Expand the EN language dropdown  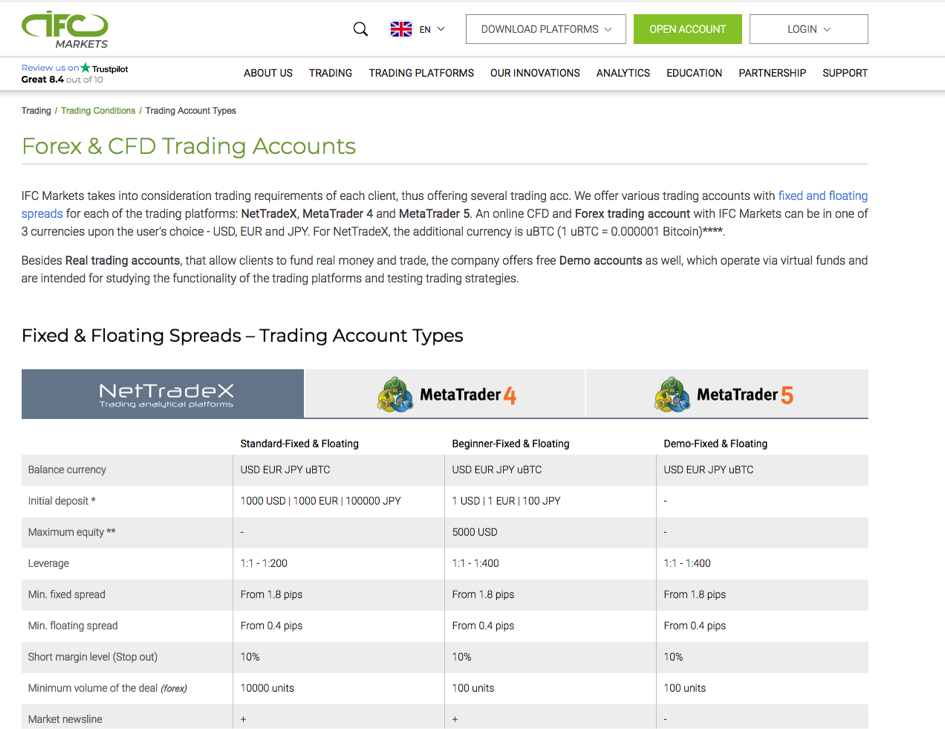432,29
